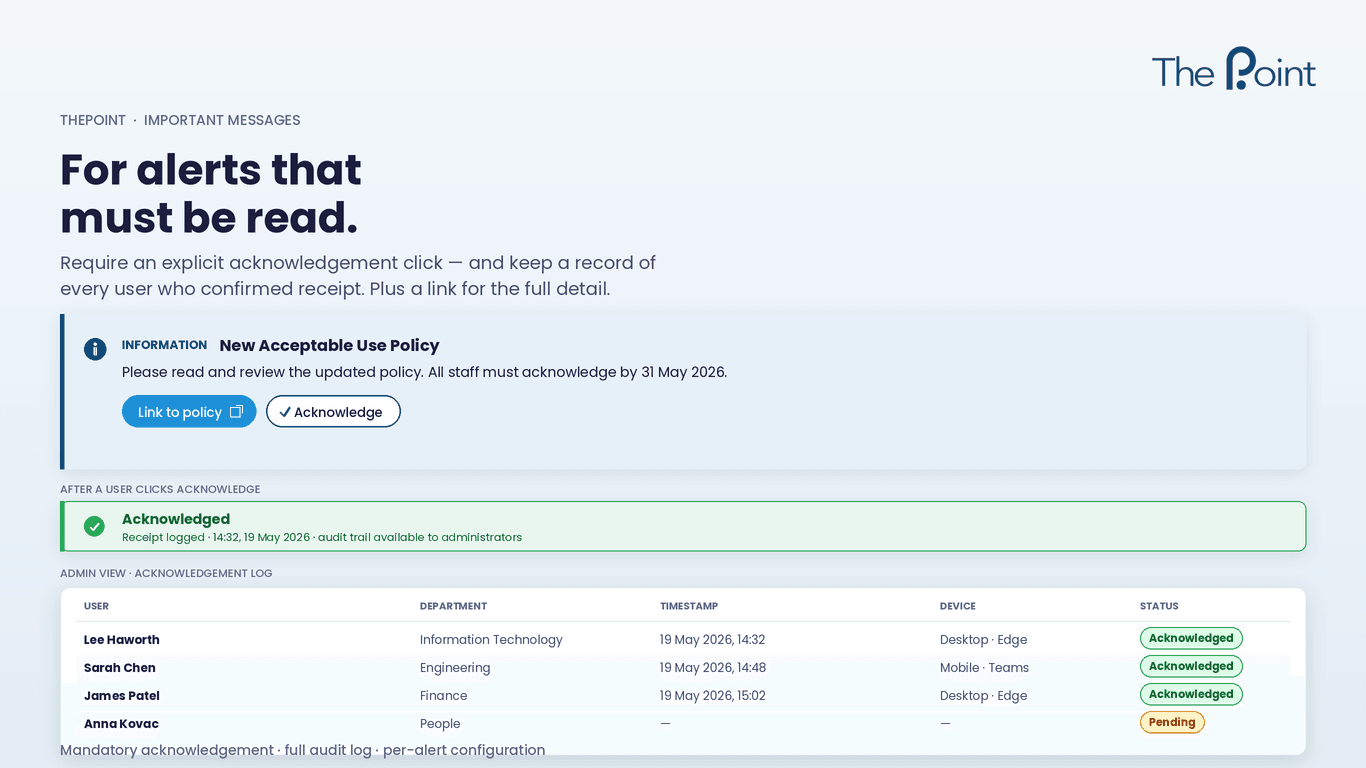Click the Mobile · Teams device cell
Image resolution: width=1366 pixels, height=768 pixels.
pos(985,668)
